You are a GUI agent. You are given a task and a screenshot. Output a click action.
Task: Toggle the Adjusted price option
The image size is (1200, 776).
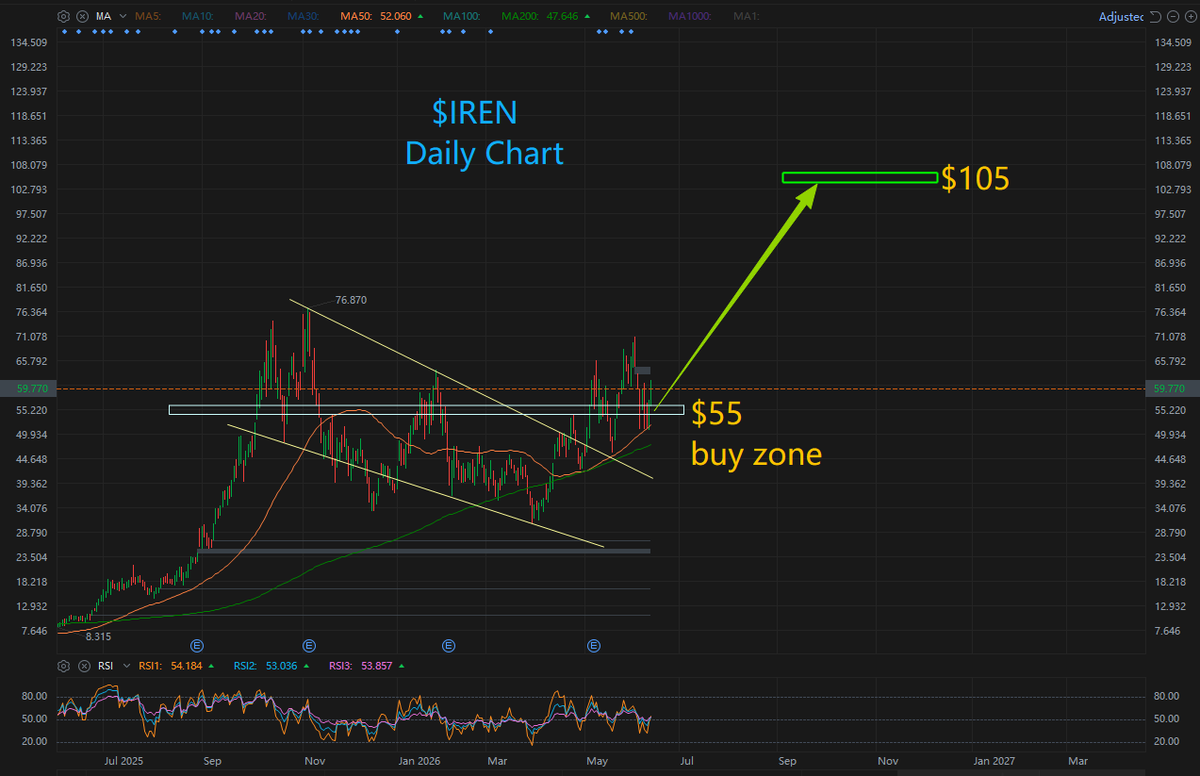(1121, 17)
